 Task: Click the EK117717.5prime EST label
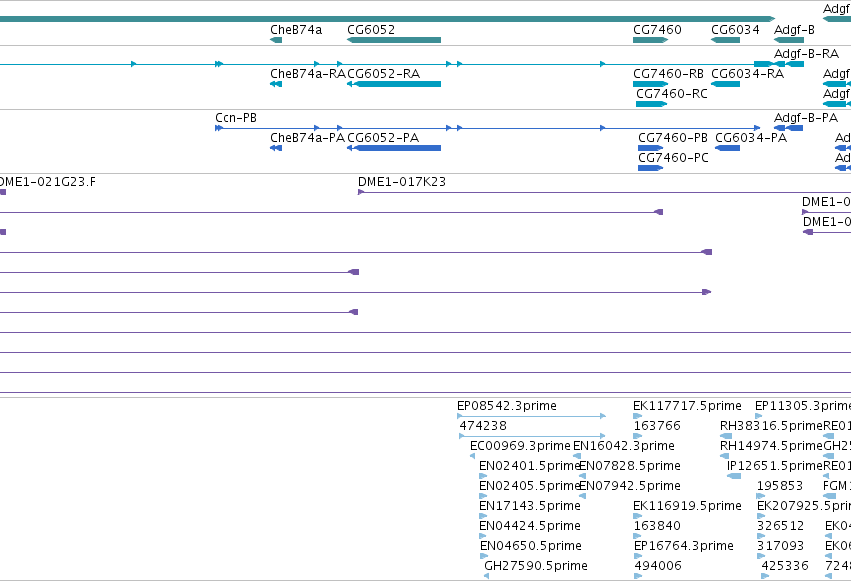click(x=687, y=406)
